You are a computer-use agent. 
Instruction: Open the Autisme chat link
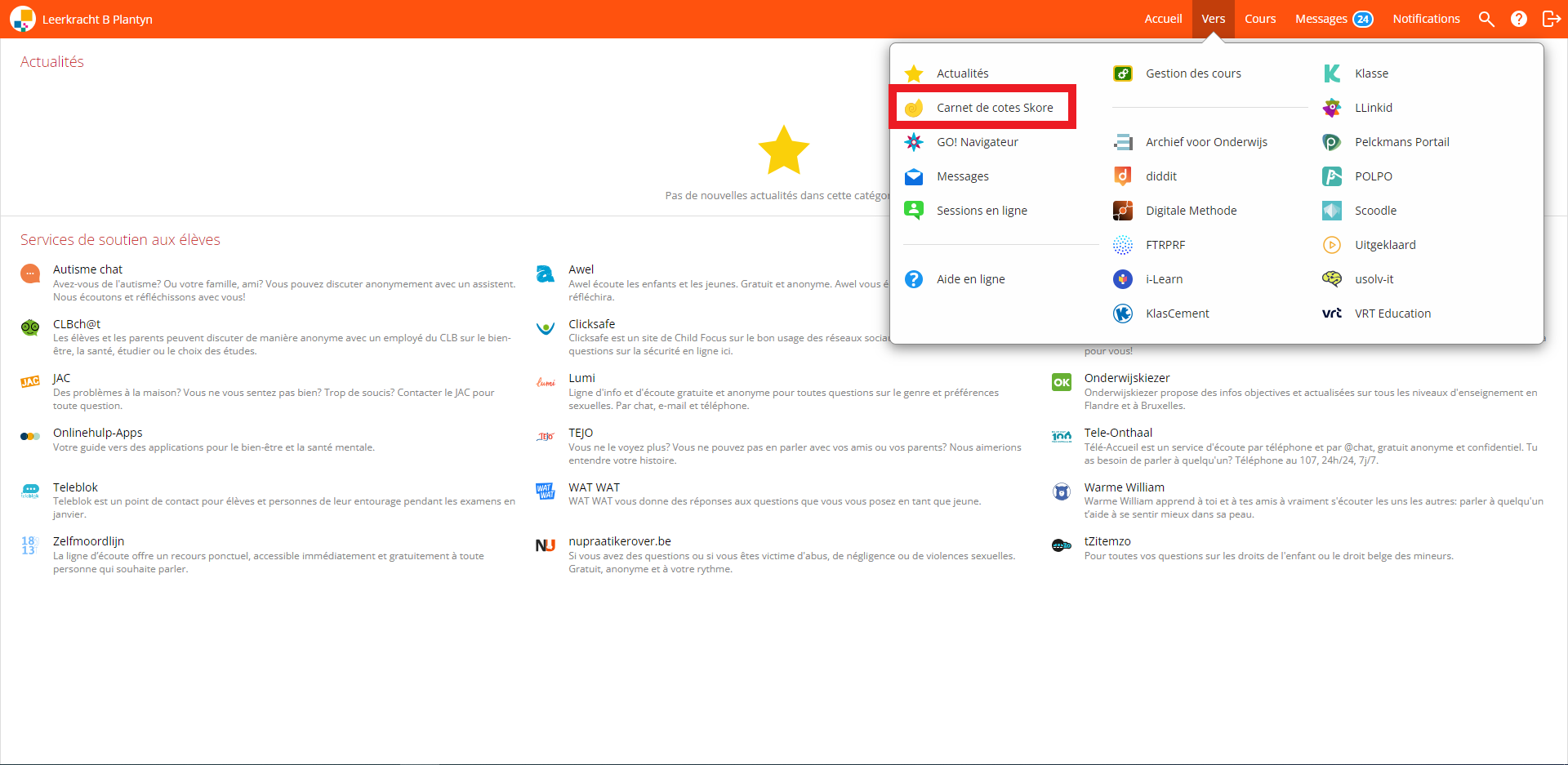[87, 269]
